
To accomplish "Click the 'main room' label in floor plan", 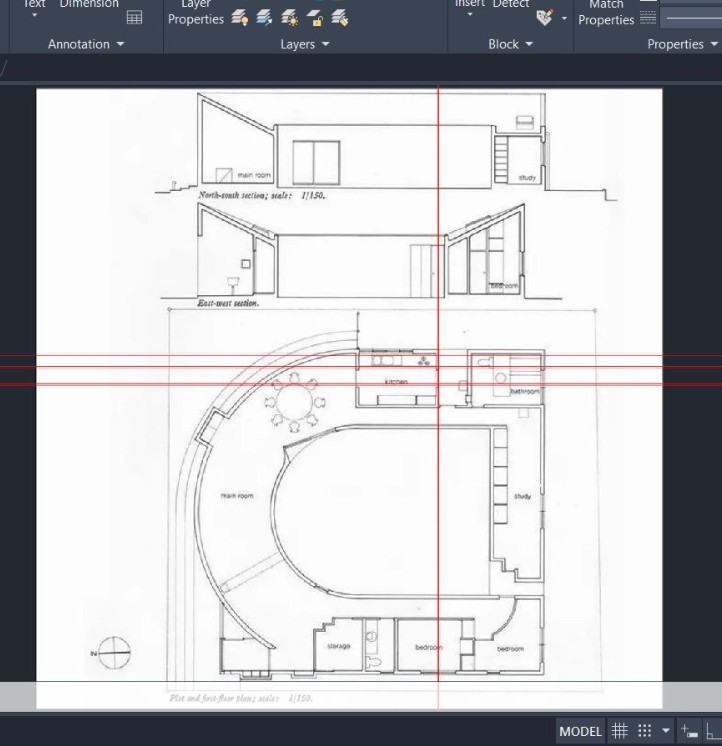I will (237, 496).
